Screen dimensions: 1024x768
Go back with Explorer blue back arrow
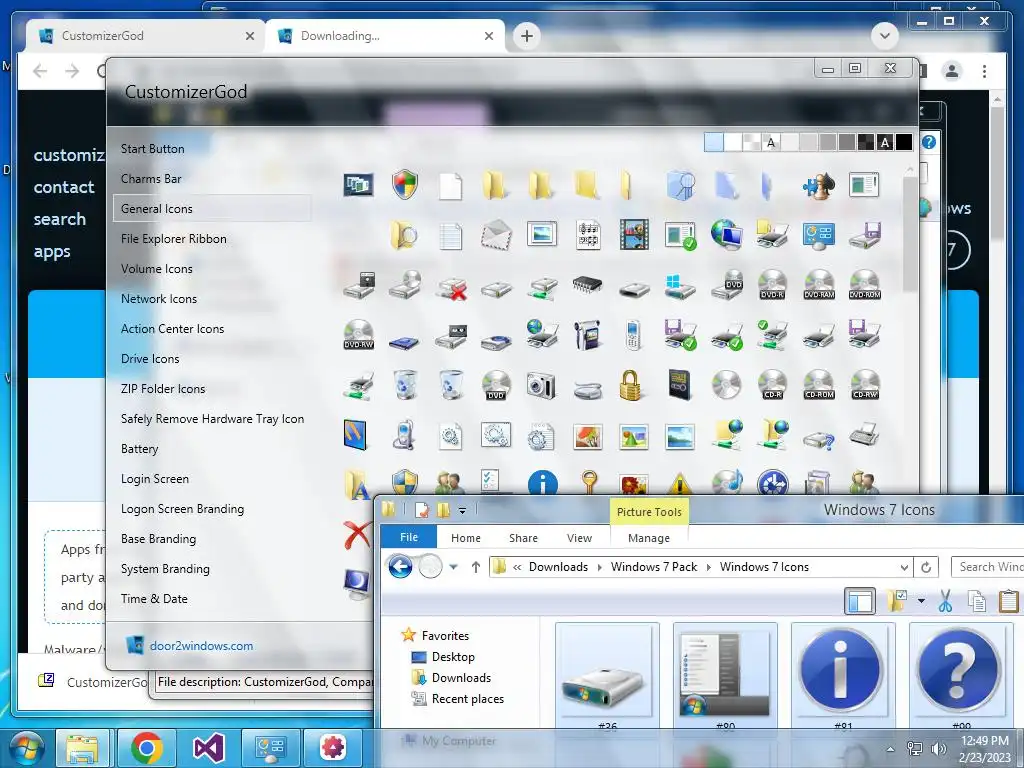[400, 566]
